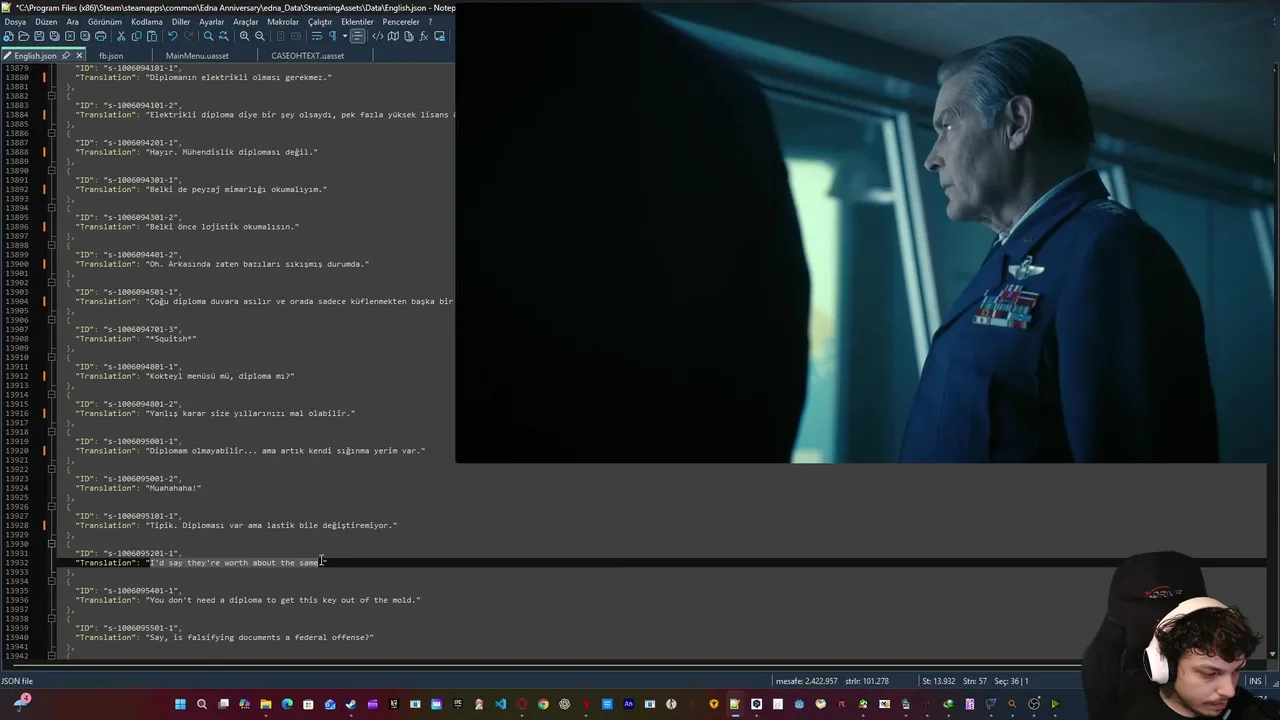This screenshot has height=720, width=1280.
Task: Click the JSON file language label
Action: 17,681
